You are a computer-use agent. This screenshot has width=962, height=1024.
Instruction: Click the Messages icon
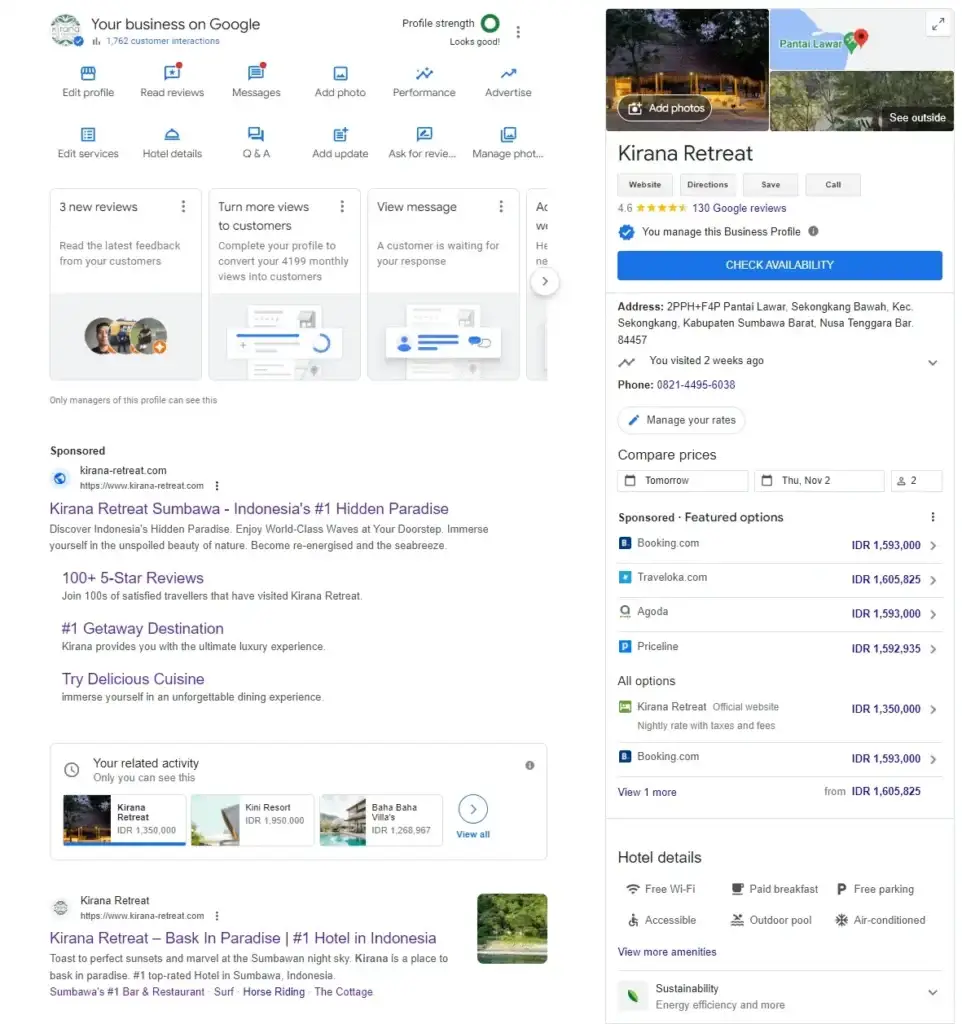tap(255, 74)
